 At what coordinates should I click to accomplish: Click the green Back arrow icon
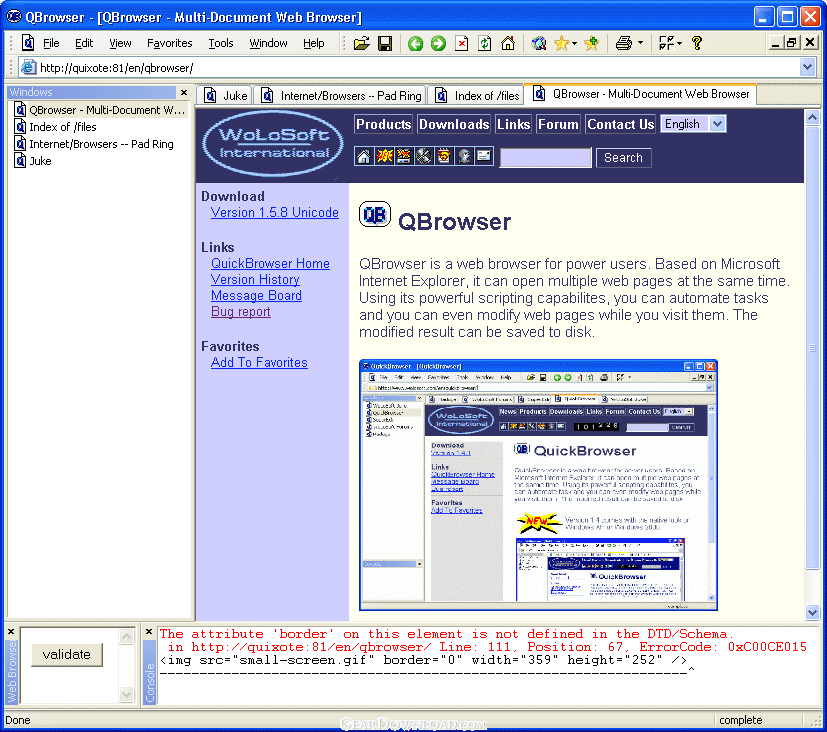[414, 43]
